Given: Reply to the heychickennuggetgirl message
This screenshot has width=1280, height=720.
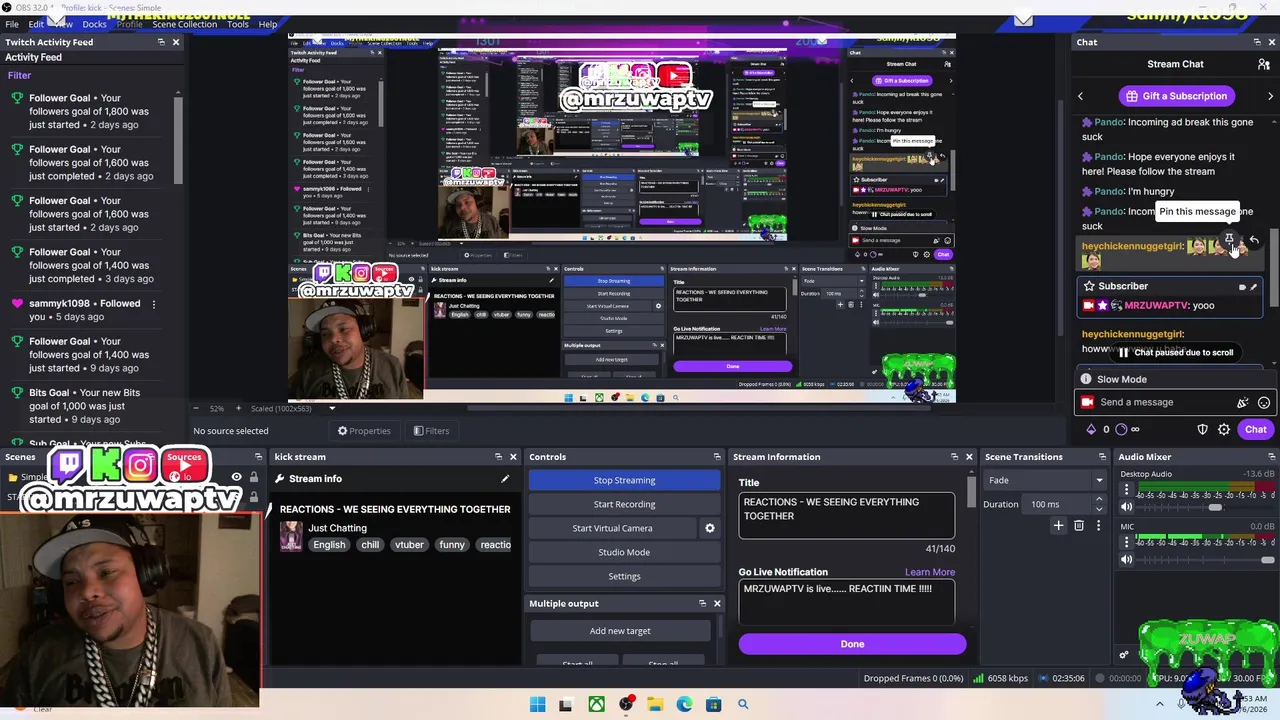Looking at the screenshot, I should click(x=1254, y=240).
